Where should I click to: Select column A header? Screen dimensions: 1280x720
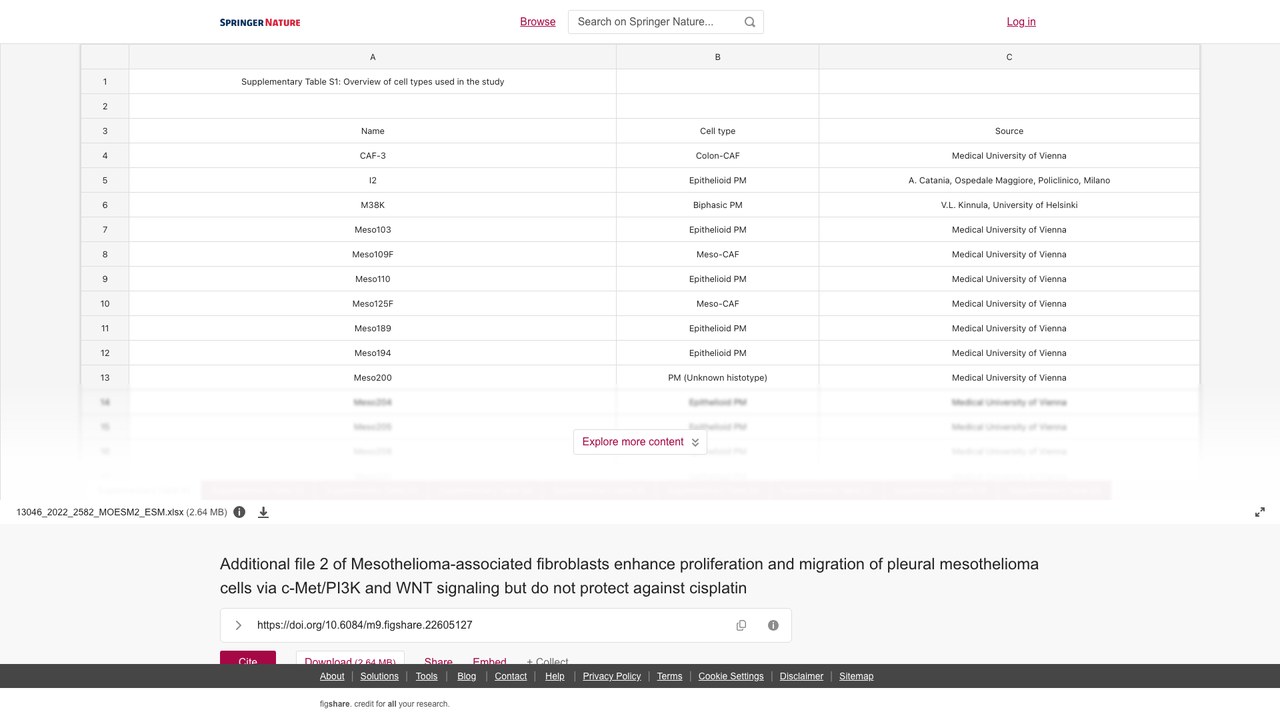(372, 57)
